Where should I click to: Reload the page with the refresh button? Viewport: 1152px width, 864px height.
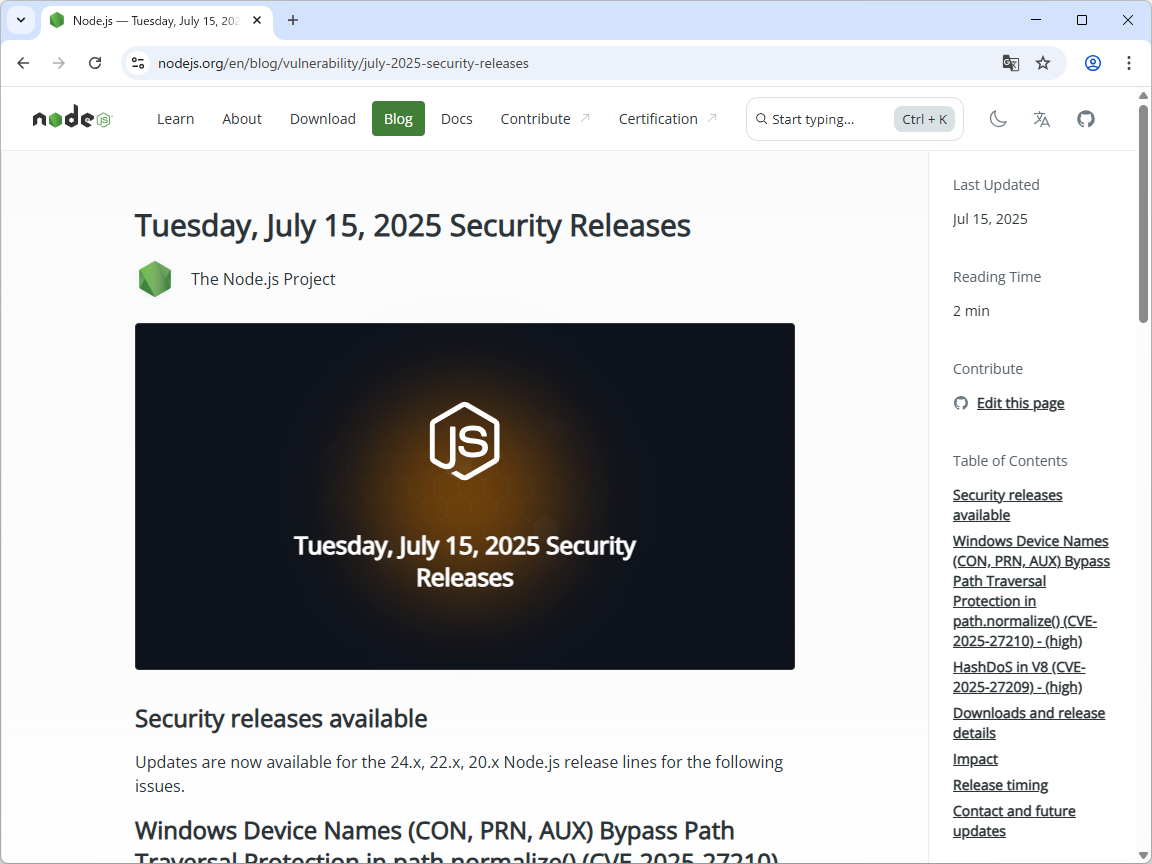click(95, 62)
